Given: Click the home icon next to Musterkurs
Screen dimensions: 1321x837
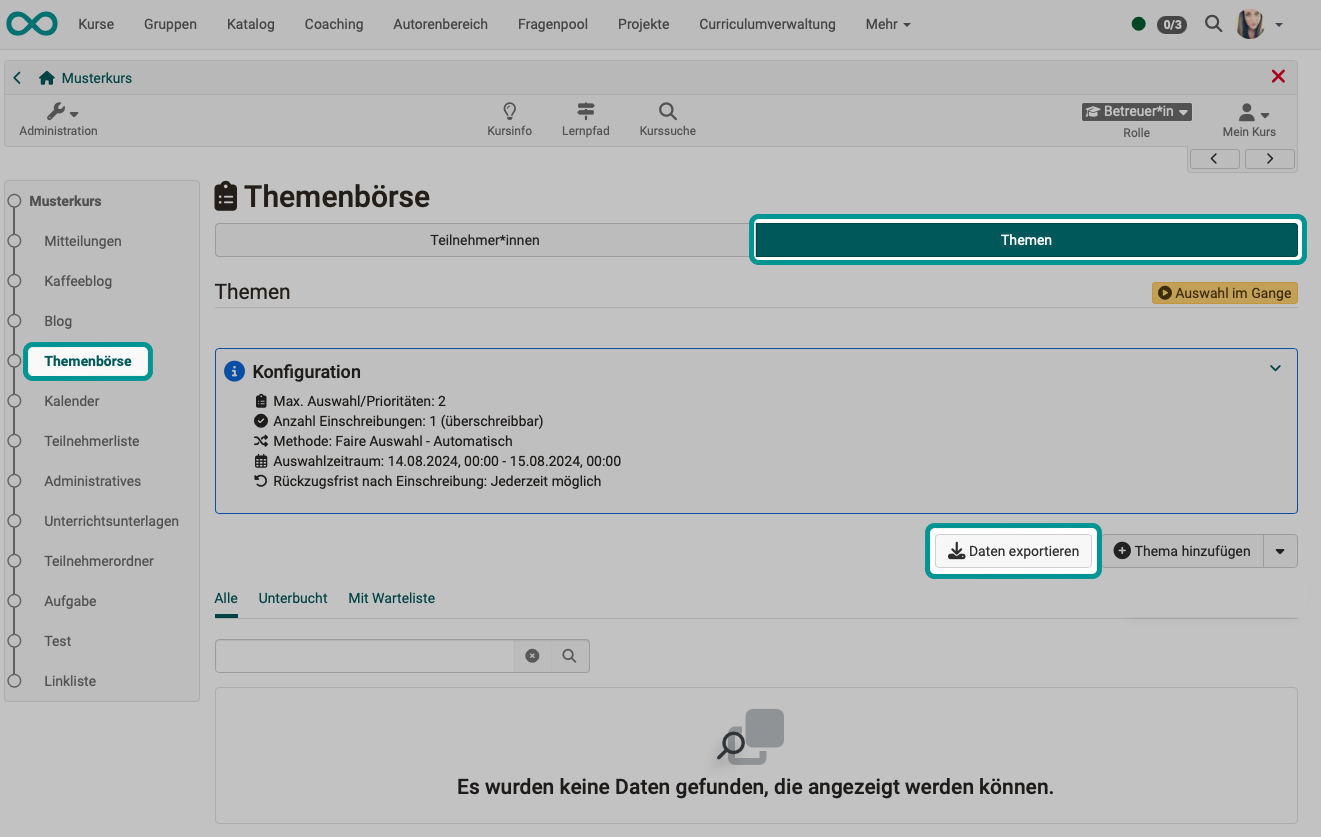Looking at the screenshot, I should tap(45, 77).
